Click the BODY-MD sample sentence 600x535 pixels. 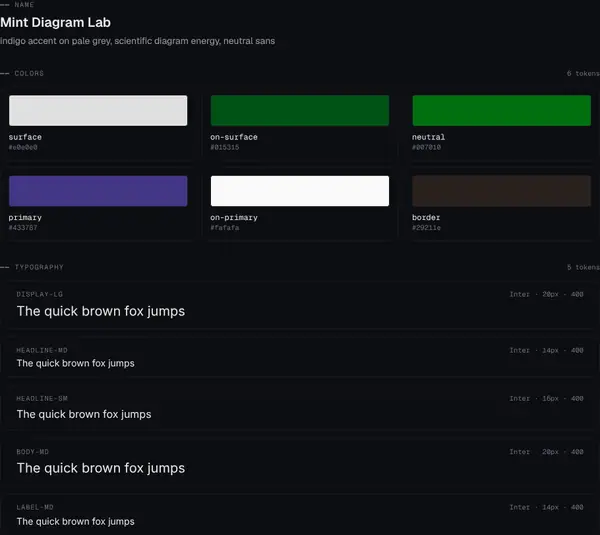point(101,468)
